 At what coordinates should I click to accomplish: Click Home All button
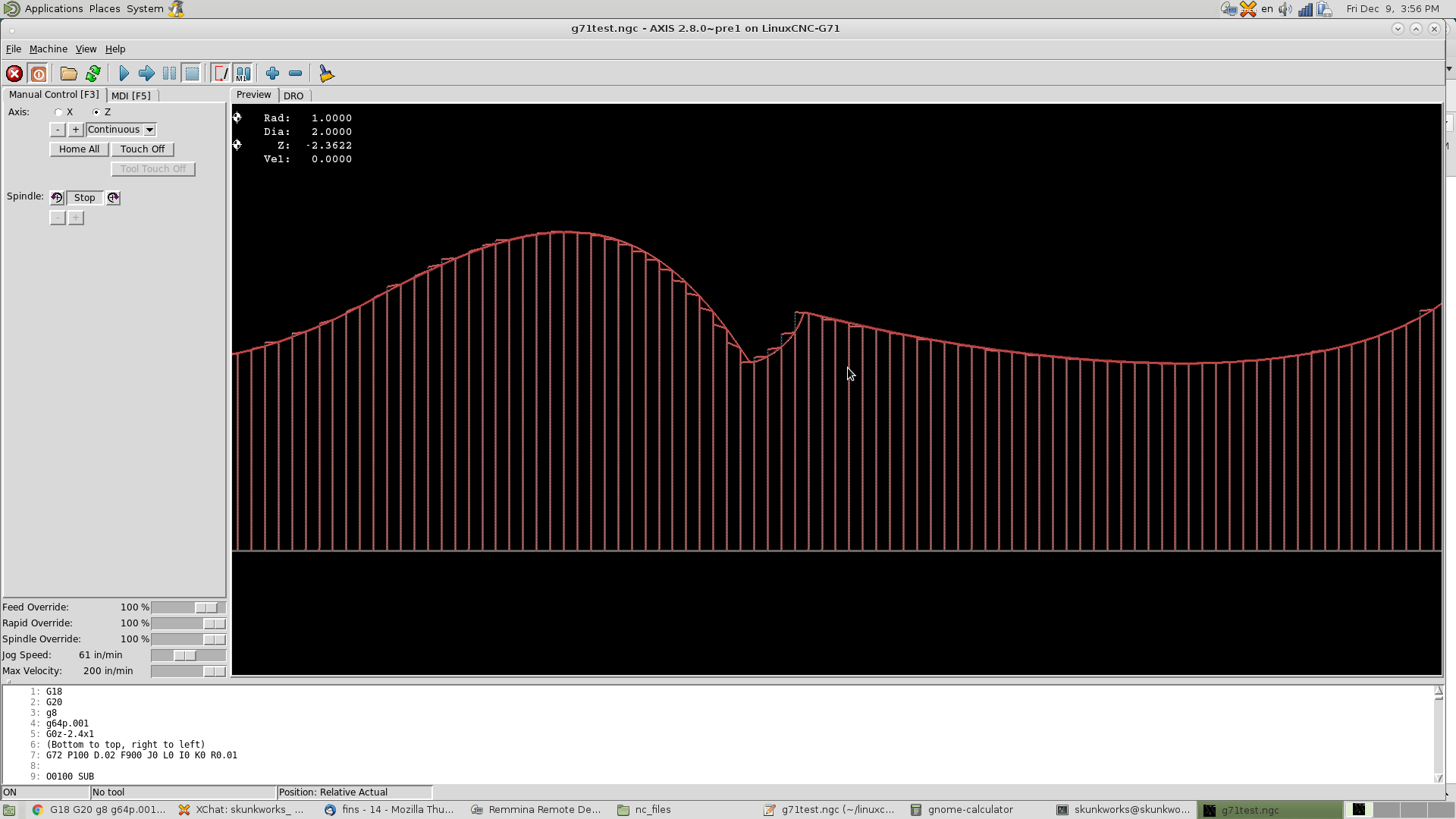coord(79,149)
